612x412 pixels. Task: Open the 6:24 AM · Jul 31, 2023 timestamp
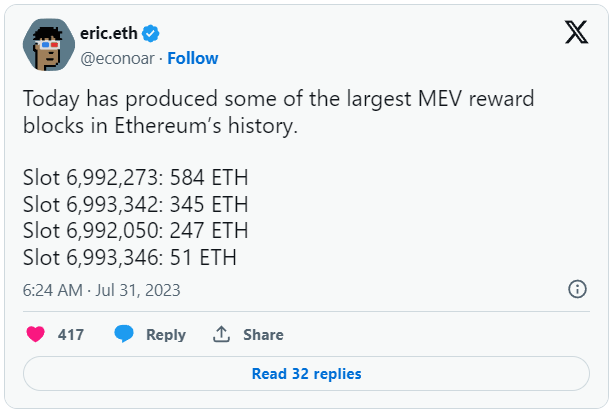101,290
